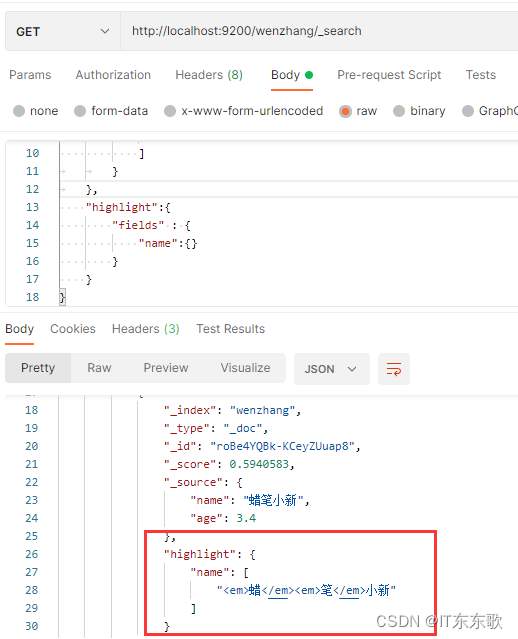
Task: Open response Cookies tab
Action: coord(73,329)
